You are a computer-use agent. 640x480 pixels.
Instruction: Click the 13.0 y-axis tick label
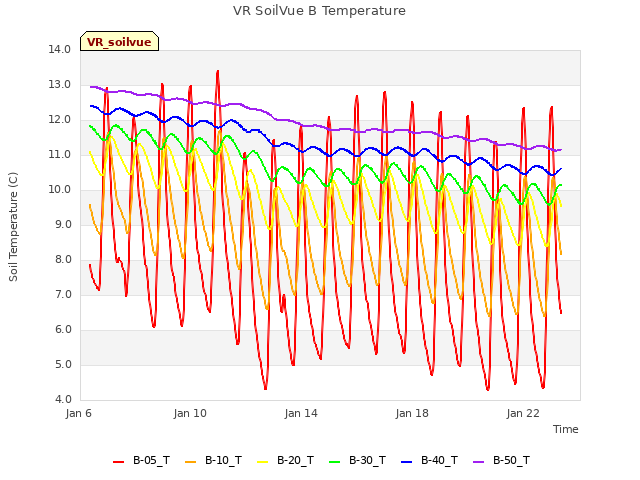click(x=60, y=84)
